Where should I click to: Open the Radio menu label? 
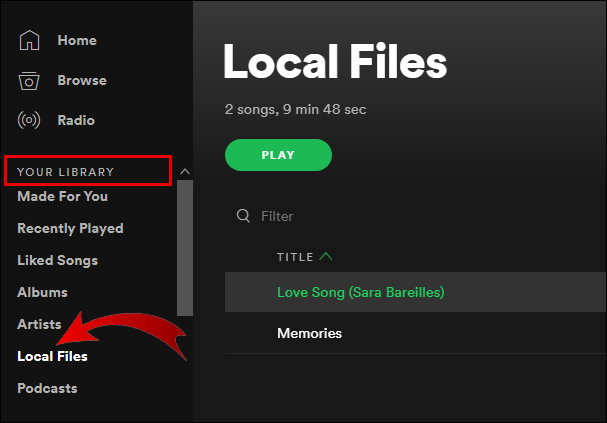[x=76, y=120]
